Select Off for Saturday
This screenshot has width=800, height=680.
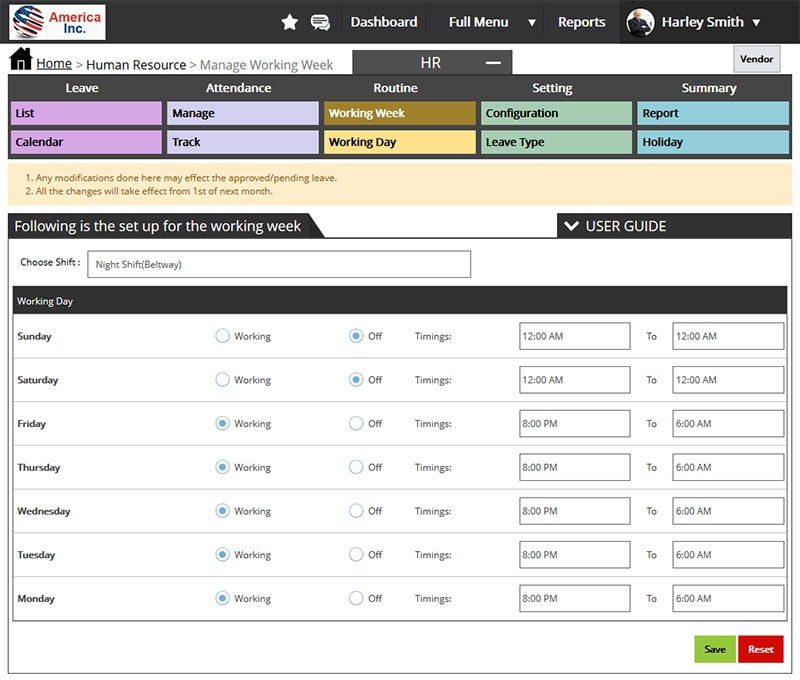point(356,380)
